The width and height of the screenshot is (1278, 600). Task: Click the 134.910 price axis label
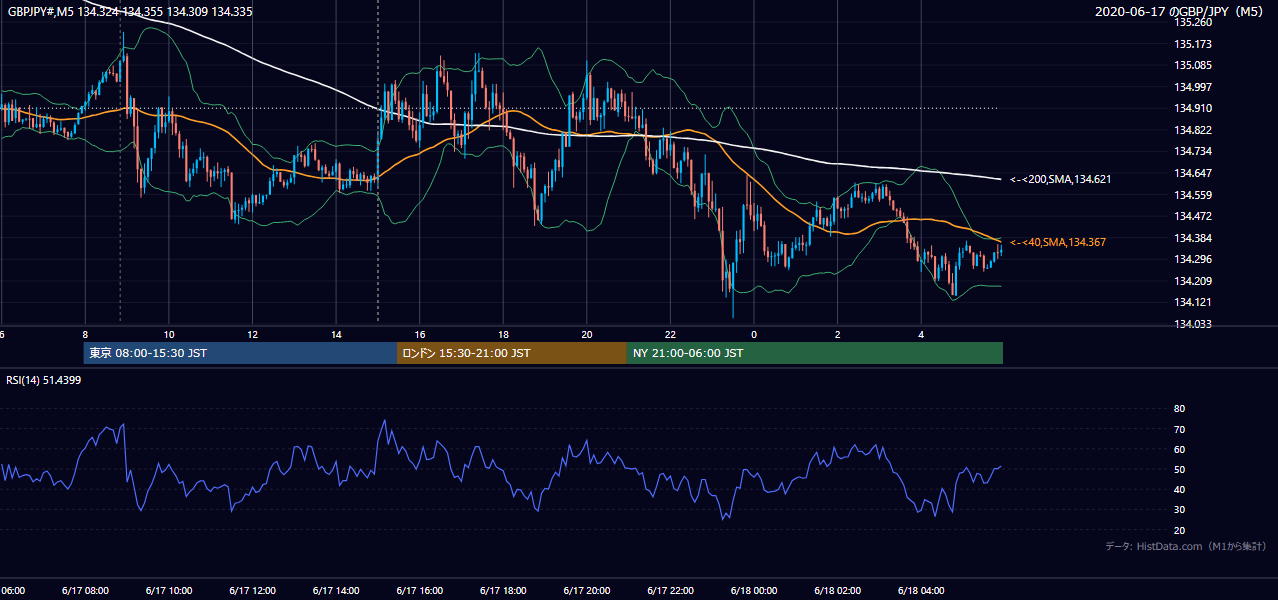[1193, 108]
